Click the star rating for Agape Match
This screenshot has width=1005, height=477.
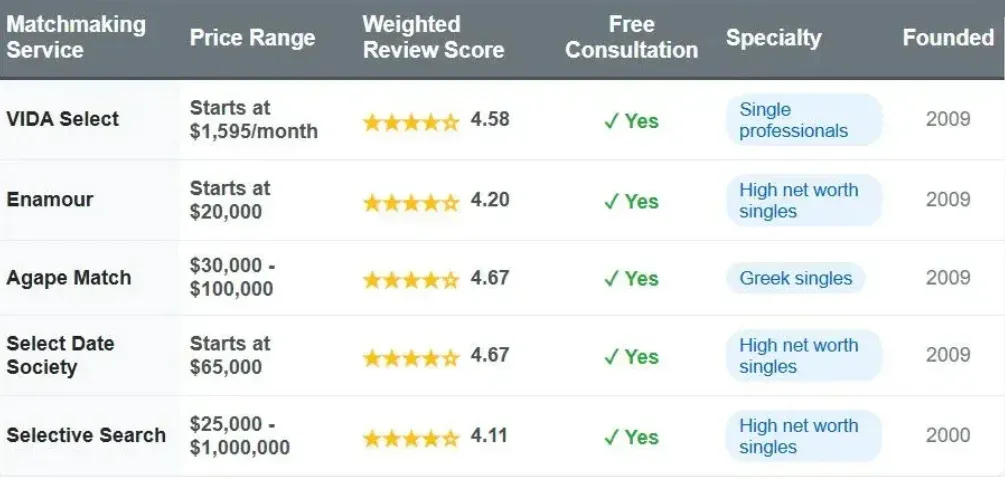[x=411, y=279]
